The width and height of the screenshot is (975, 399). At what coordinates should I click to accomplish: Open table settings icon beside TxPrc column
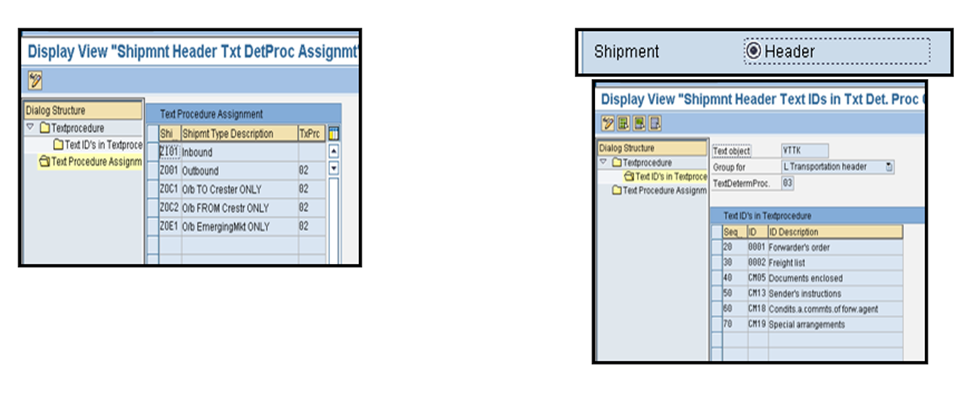(333, 134)
